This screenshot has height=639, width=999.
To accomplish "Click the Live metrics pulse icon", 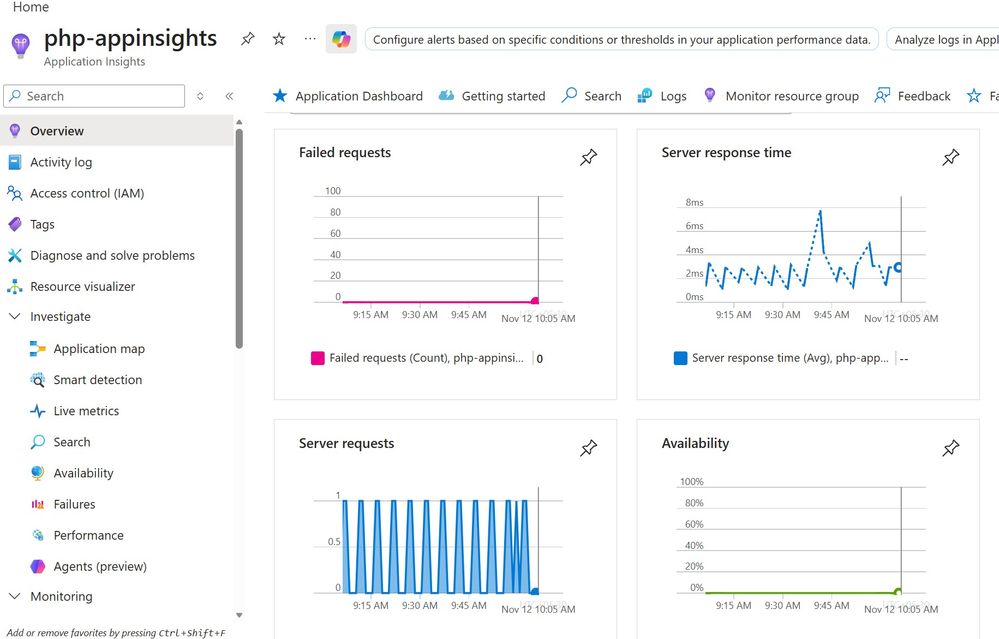I will [38, 411].
